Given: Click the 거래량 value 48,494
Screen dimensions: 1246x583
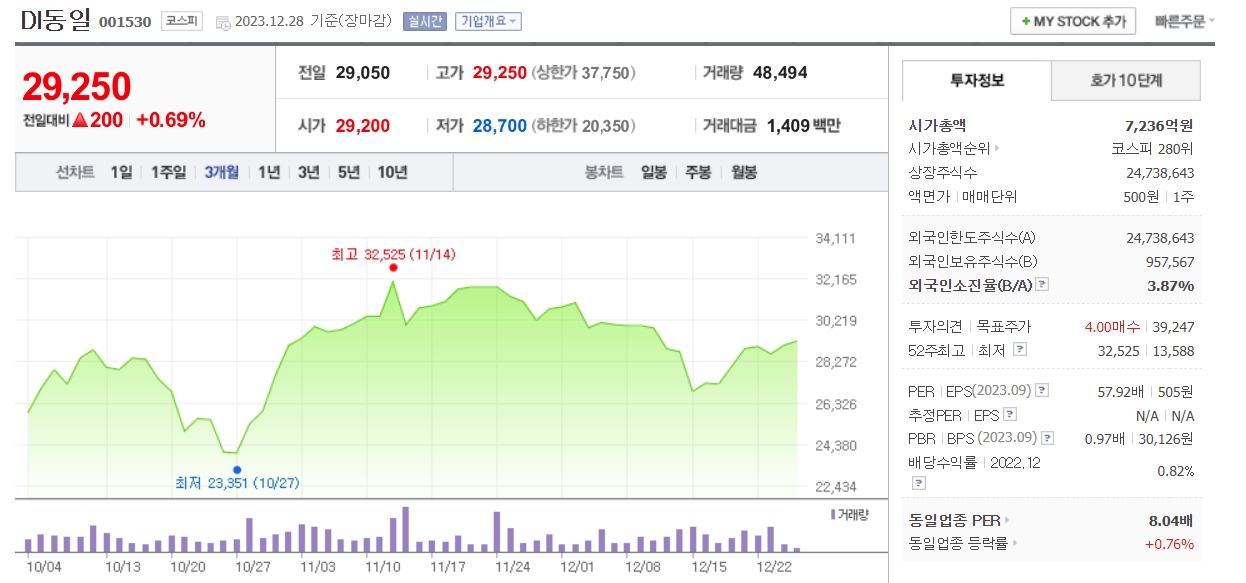Looking at the screenshot, I should pos(780,73).
